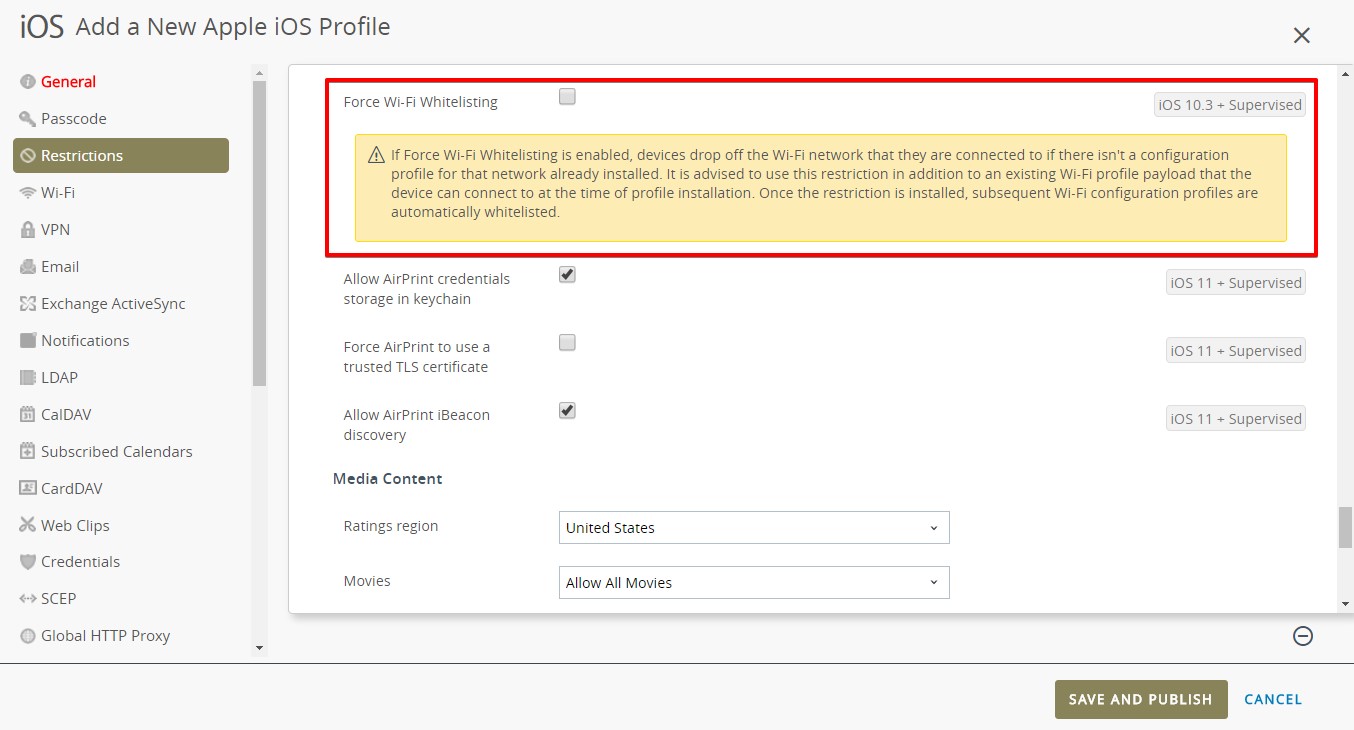
Task: Open the General settings section
Action: pos(68,82)
